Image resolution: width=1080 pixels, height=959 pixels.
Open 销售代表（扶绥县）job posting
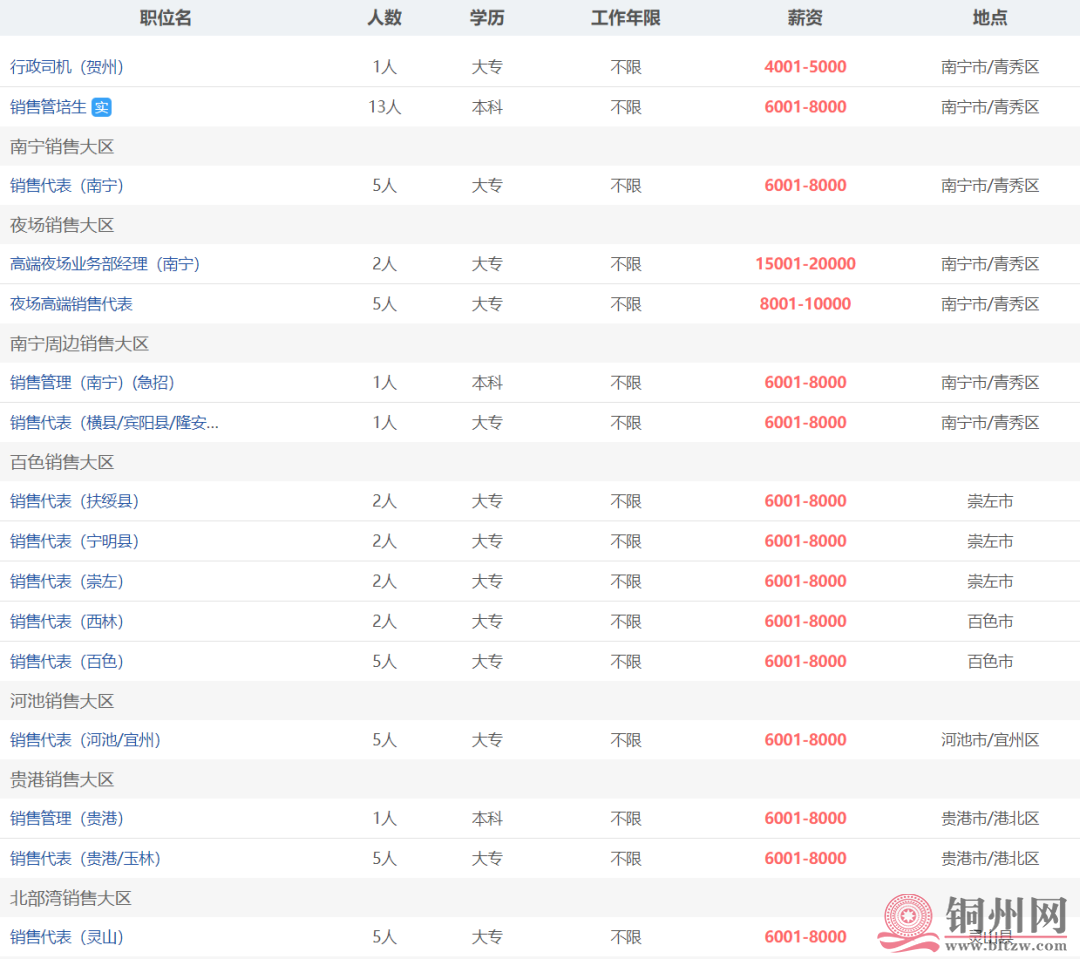pos(74,501)
